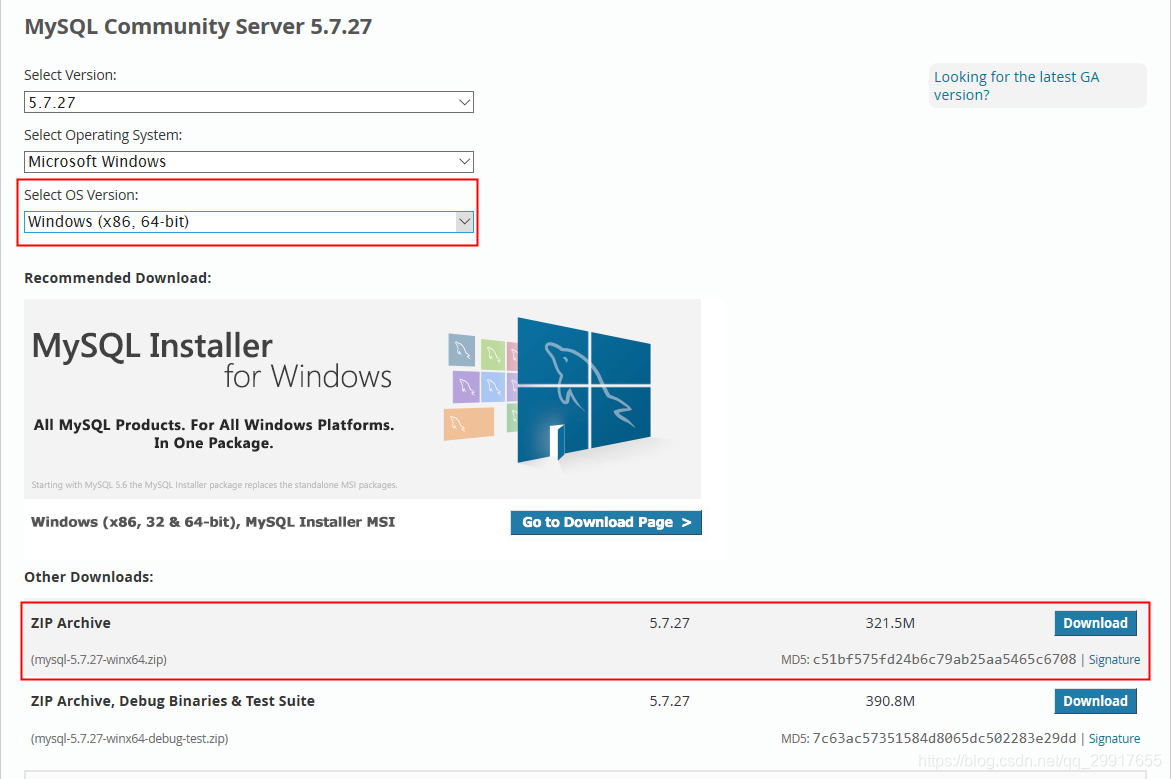Open Signature link for the debug-test zip
The image size is (1171, 779).
[1114, 739]
